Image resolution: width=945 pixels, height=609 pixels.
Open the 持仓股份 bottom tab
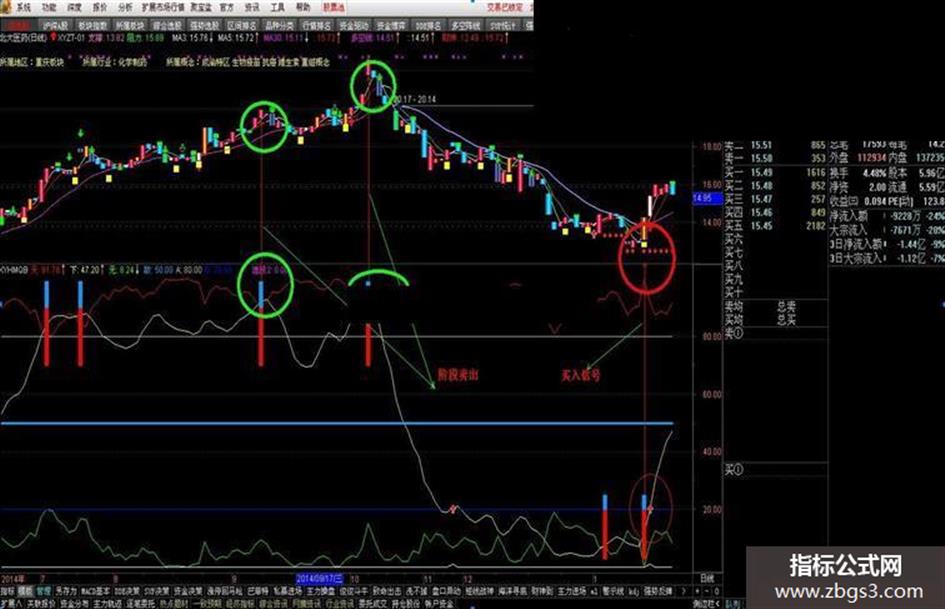(405, 604)
